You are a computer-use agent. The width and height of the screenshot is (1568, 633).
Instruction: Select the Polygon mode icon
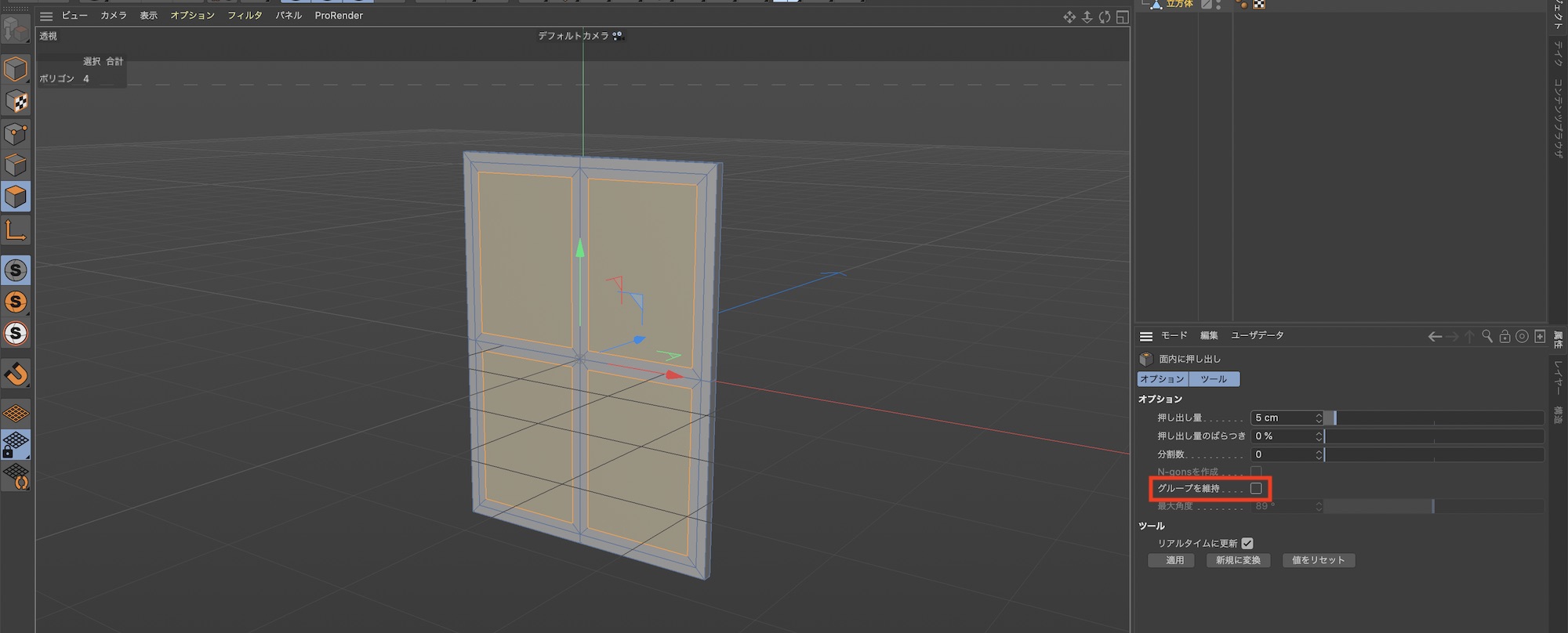click(16, 197)
